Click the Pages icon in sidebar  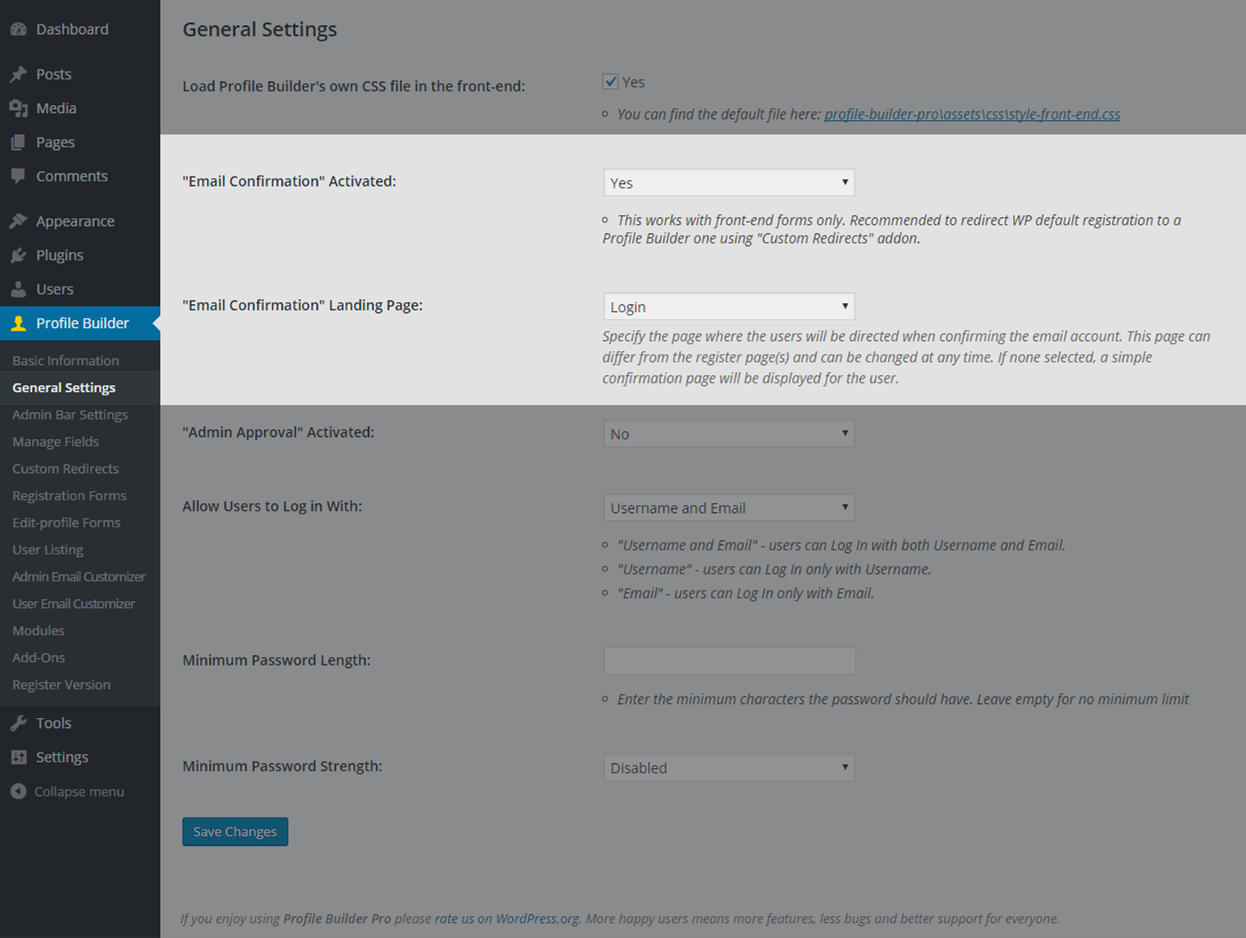pyautogui.click(x=18, y=142)
